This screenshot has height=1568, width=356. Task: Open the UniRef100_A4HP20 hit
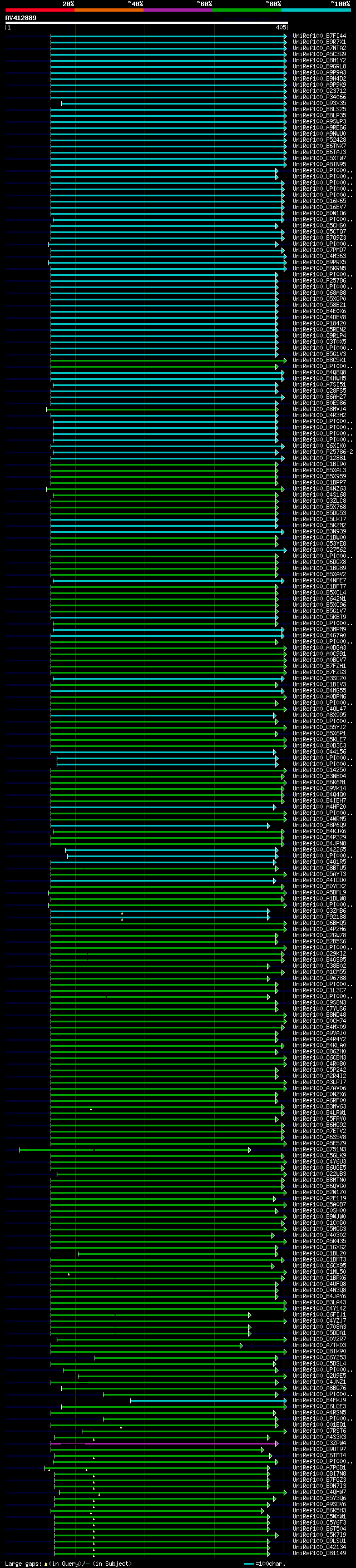click(319, 807)
